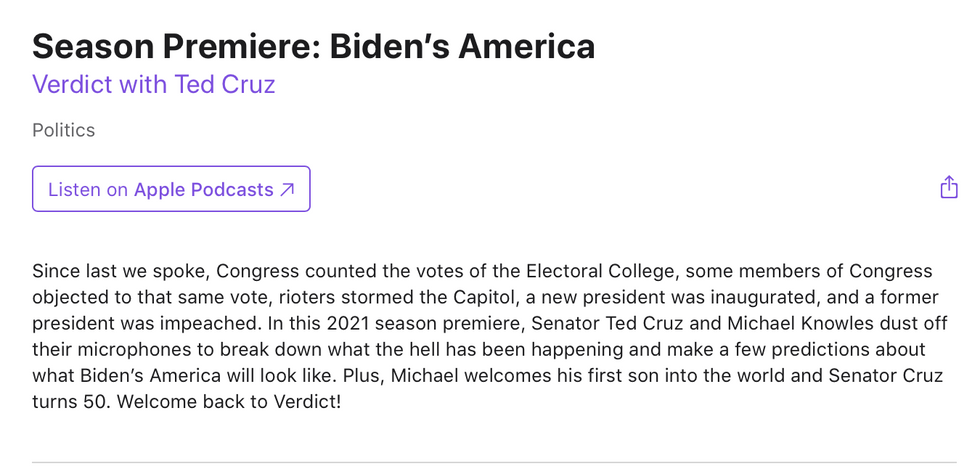Viewport: 980px width, 469px height.
Task: Click the Season Premiere words in the headline
Action: click(176, 46)
